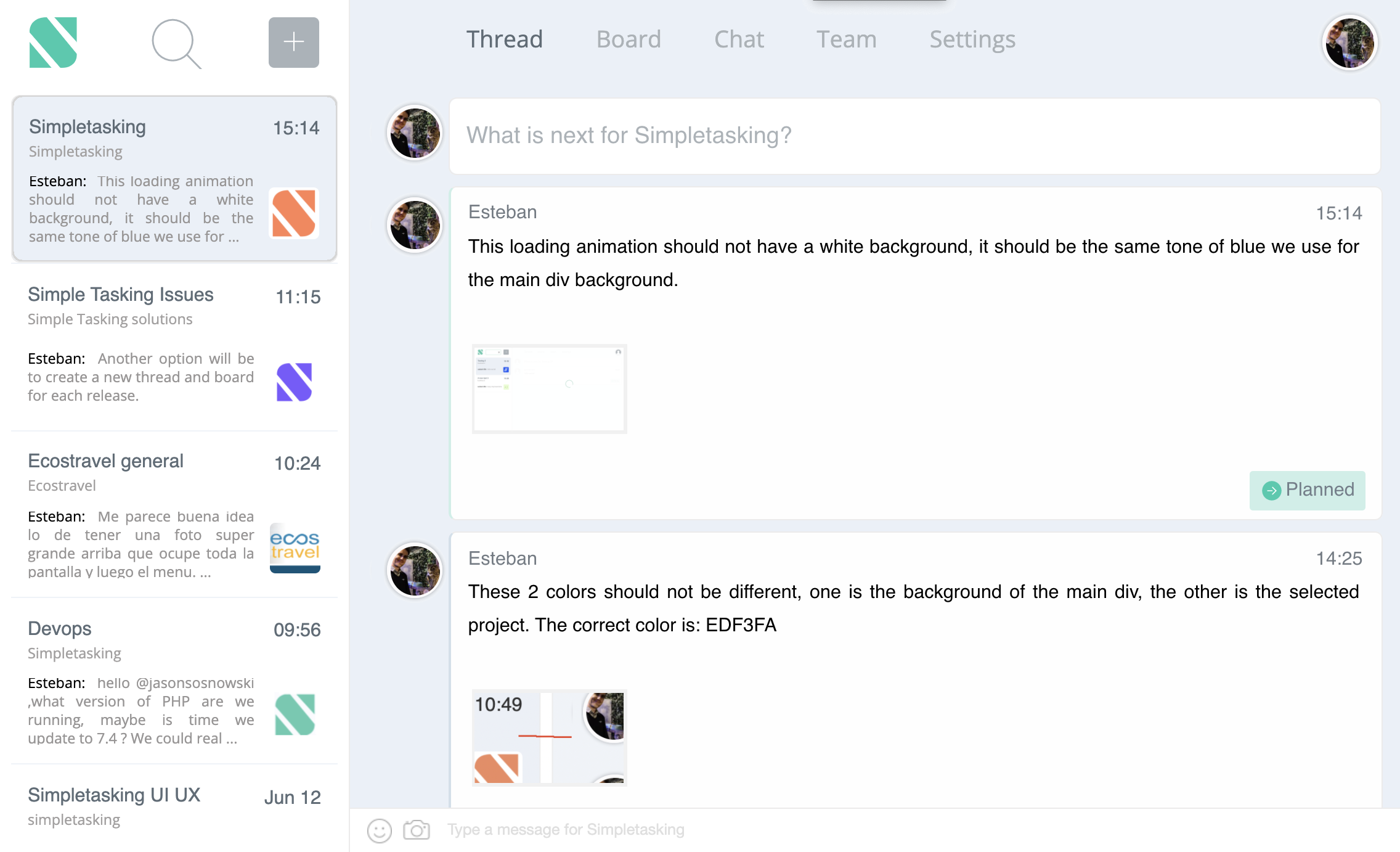Click the 14:25 timestamp on the message card
This screenshot has height=852, width=1400.
point(1338,559)
